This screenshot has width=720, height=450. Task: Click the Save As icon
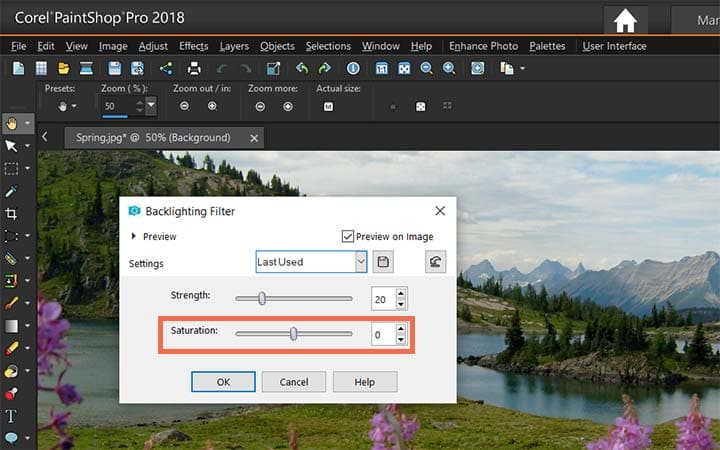tap(137, 68)
